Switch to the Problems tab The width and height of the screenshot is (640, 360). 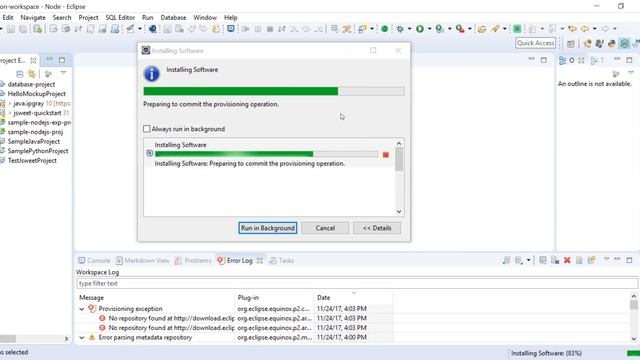coord(193,260)
